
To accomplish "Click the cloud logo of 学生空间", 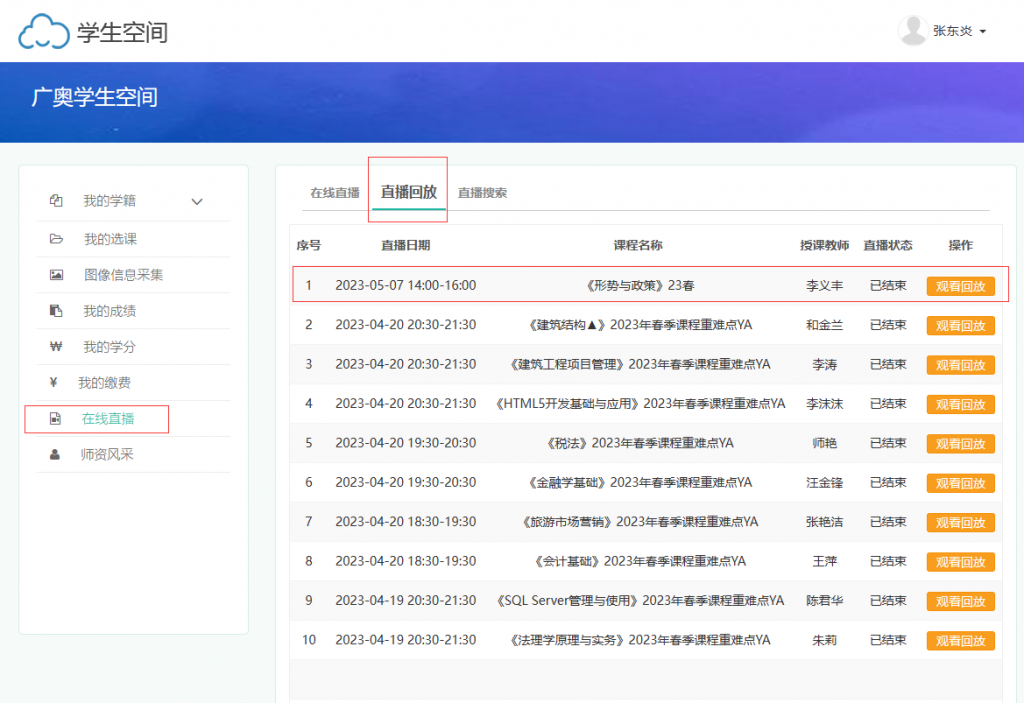I will point(44,31).
